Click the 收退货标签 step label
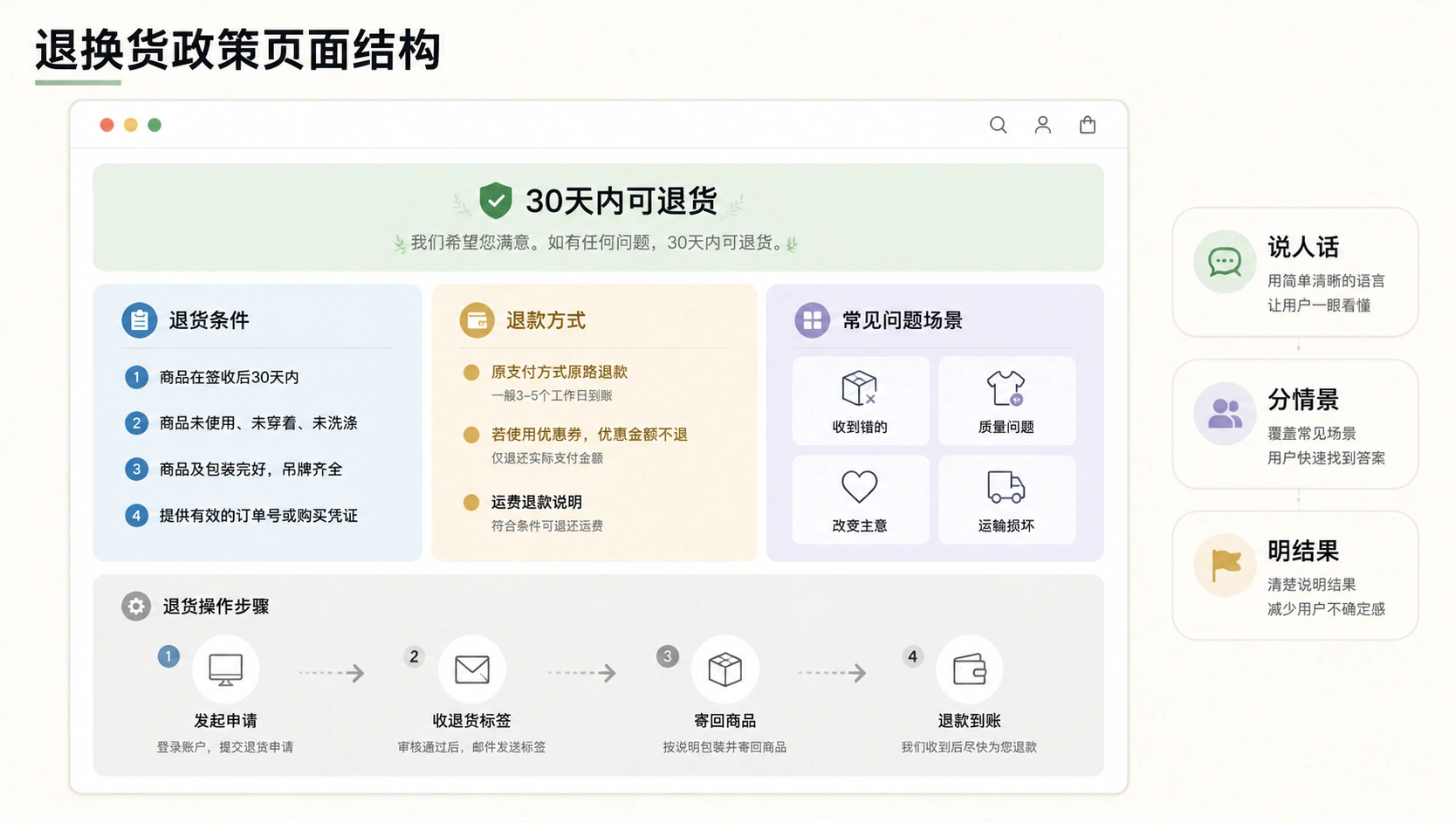 pyautogui.click(x=471, y=721)
